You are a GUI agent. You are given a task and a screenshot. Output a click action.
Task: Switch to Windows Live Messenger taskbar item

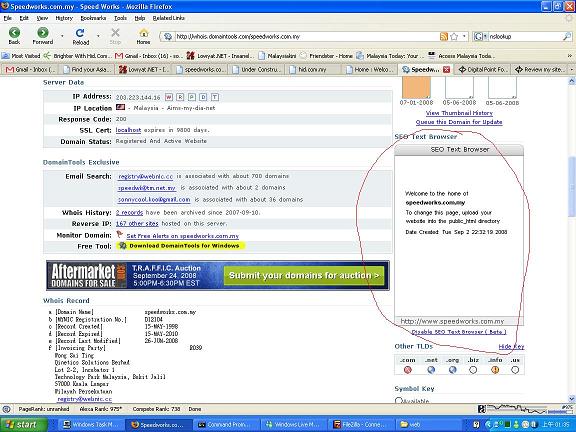(x=294, y=425)
